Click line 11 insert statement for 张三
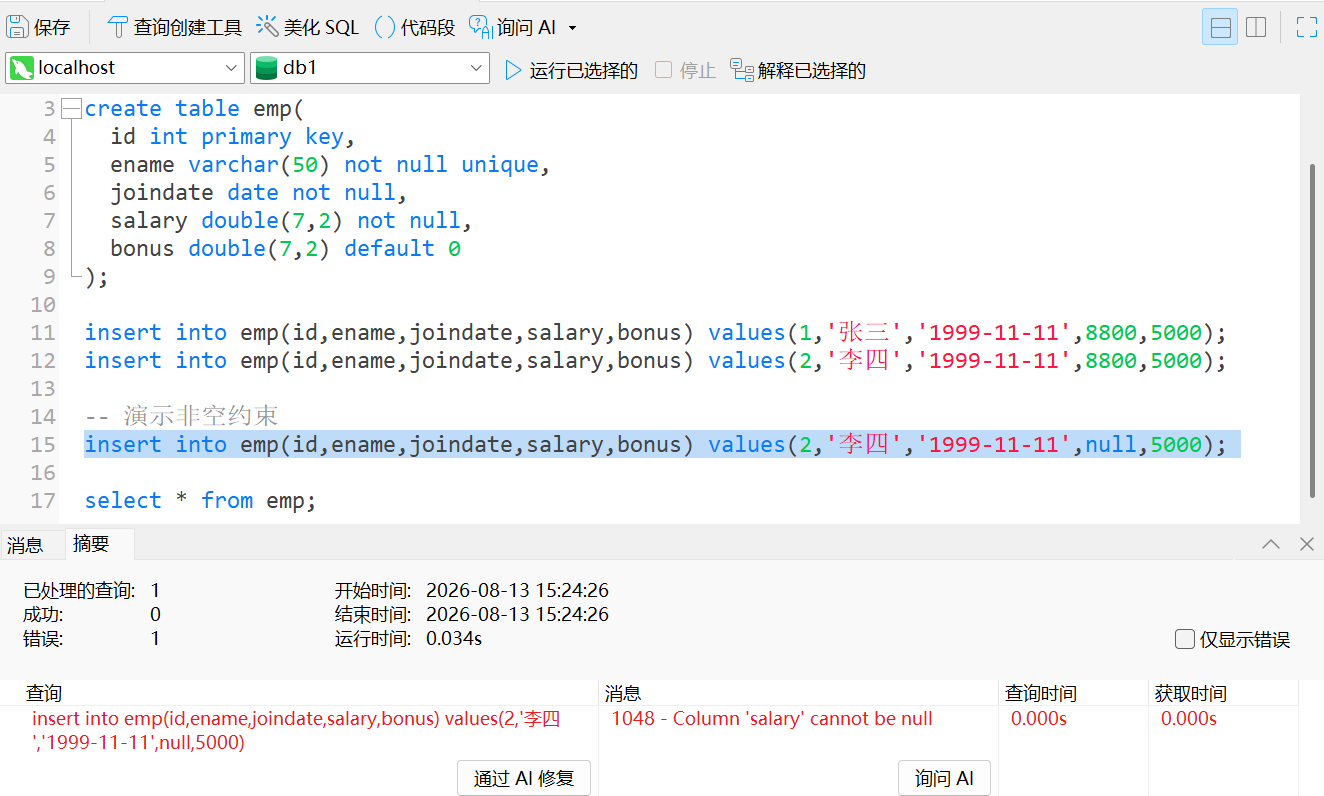This screenshot has width=1324, height=796. click(655, 333)
